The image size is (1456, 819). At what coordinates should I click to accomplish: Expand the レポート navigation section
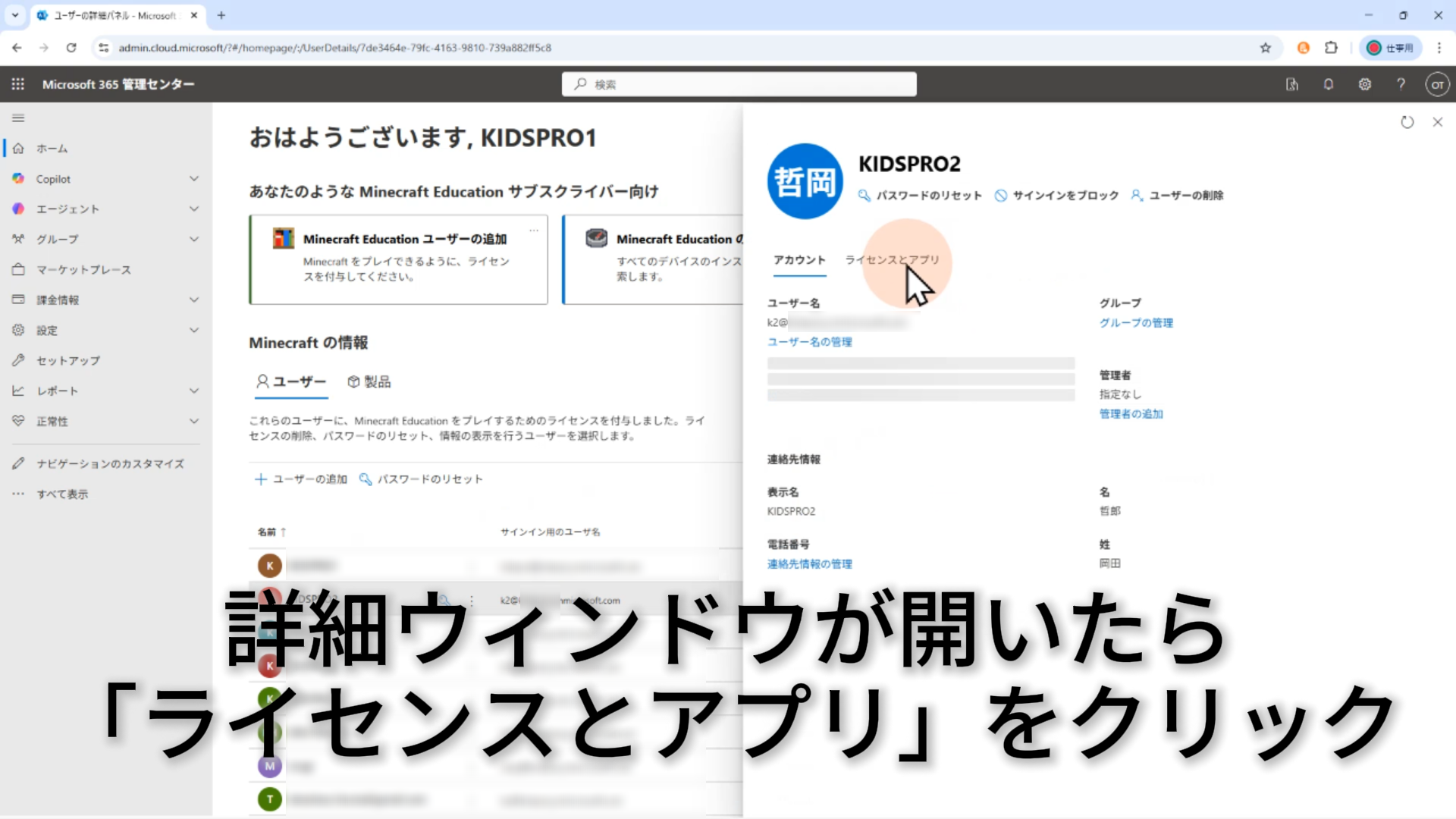click(x=194, y=391)
